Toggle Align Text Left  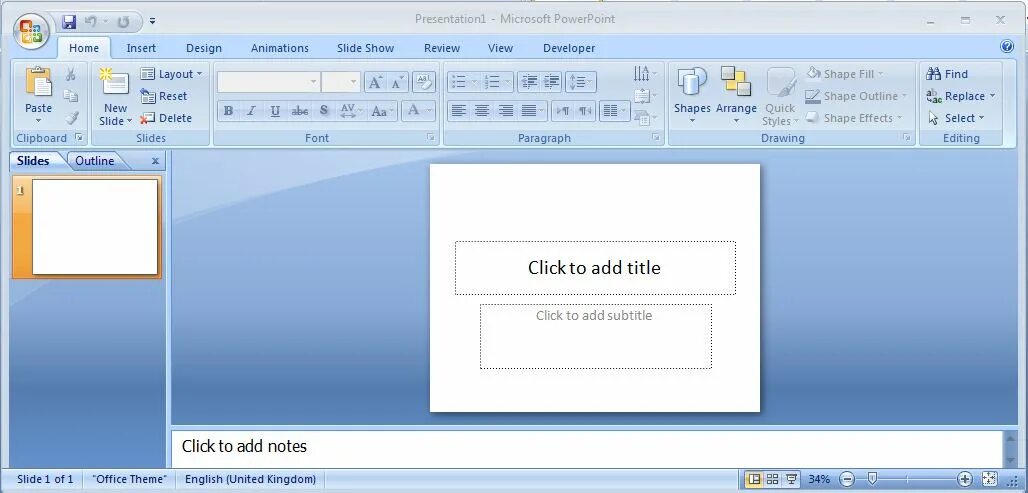(459, 111)
